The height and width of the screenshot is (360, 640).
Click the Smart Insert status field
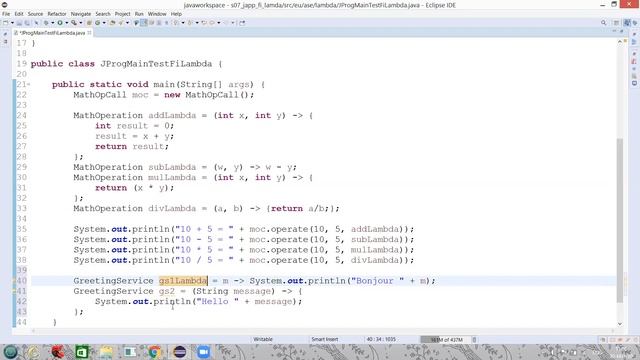click(325, 340)
